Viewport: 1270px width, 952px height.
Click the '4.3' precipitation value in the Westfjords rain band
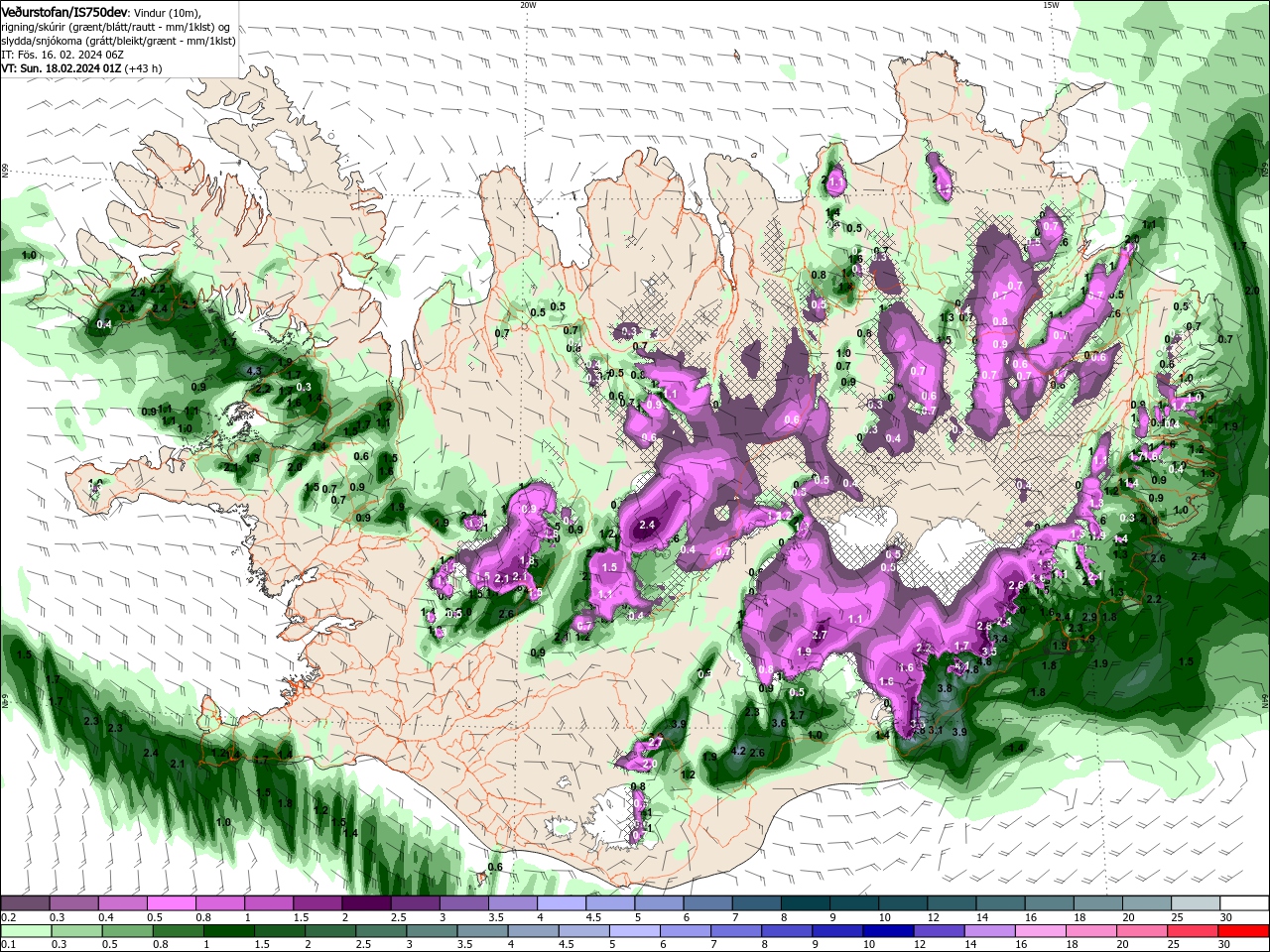pyautogui.click(x=253, y=371)
